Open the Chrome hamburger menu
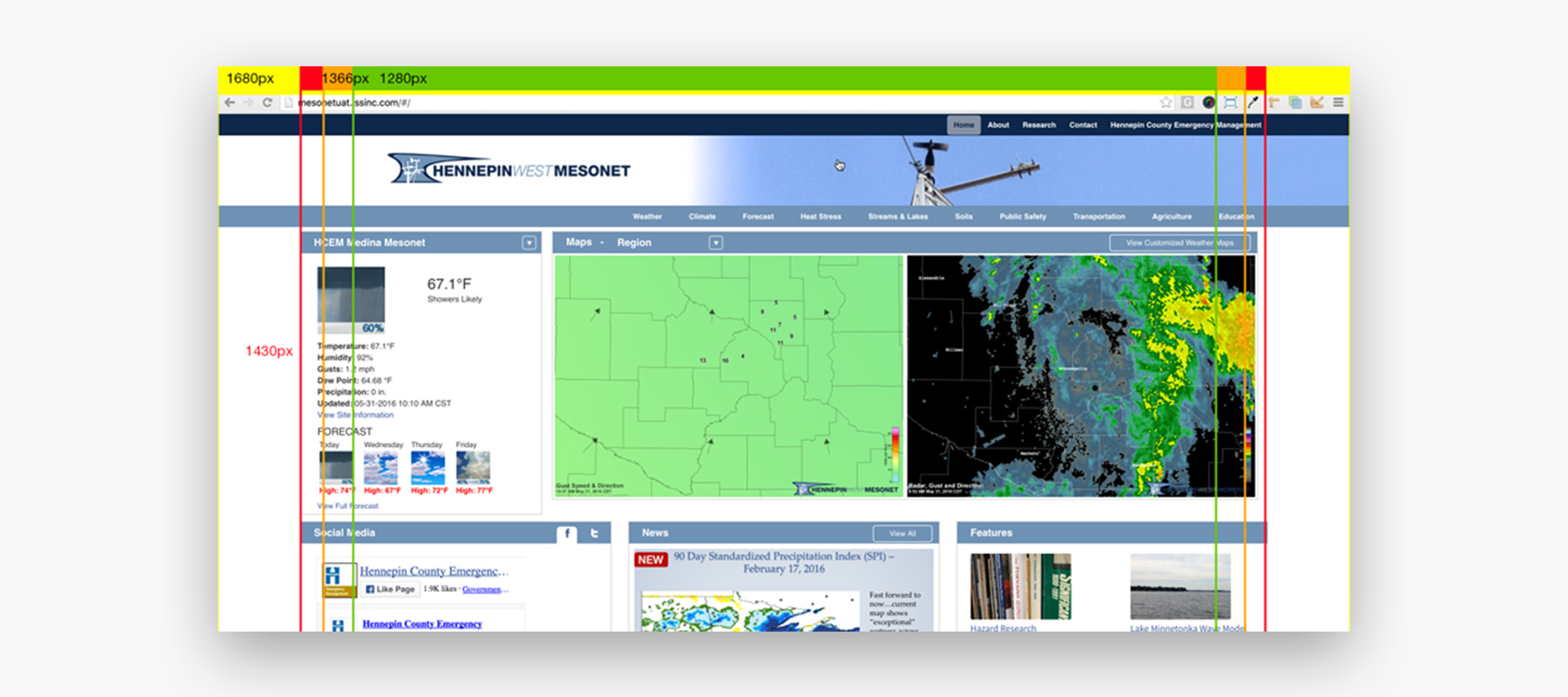The height and width of the screenshot is (697, 1568). (1338, 103)
